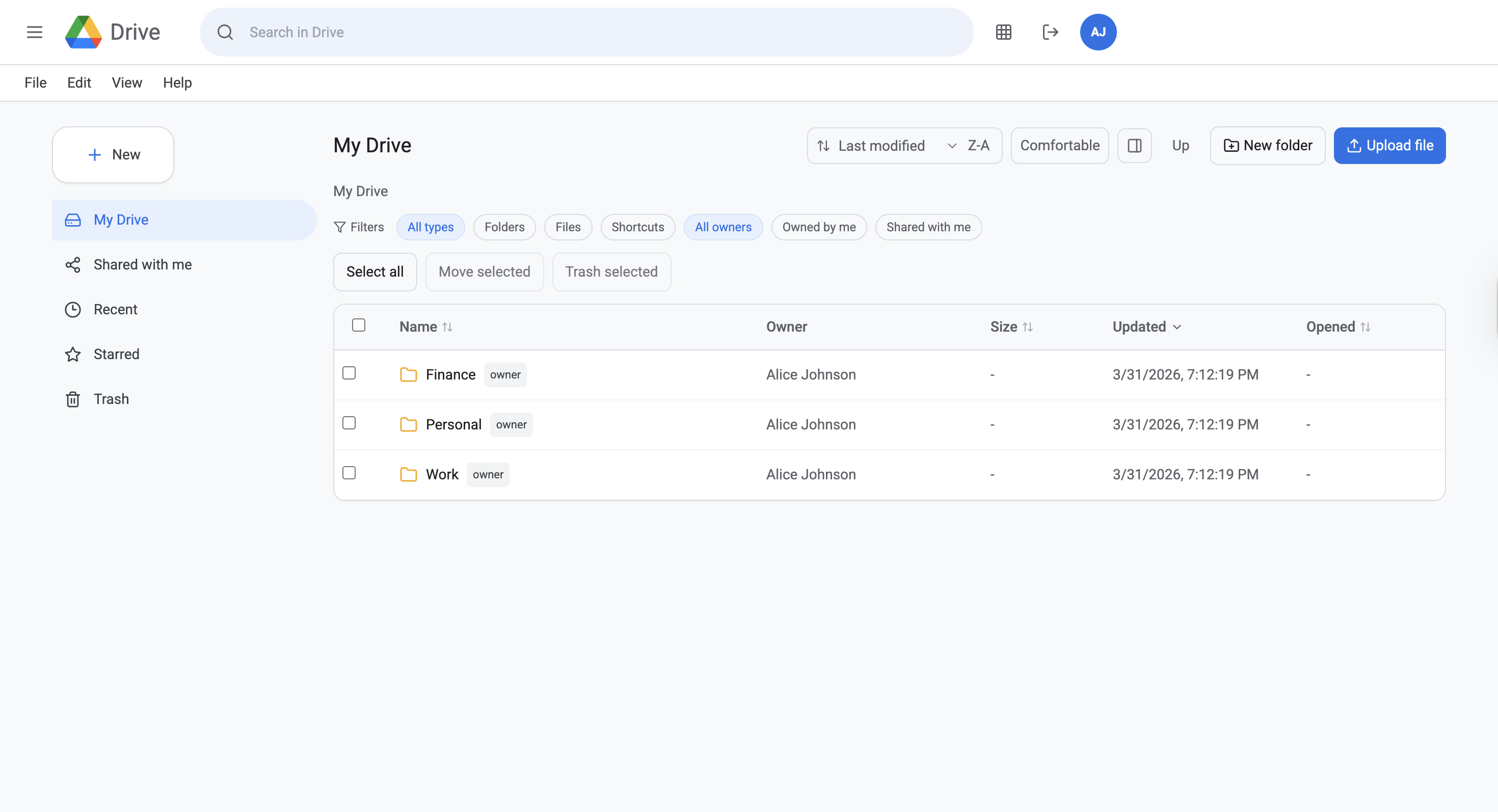Click the sign out icon
The image size is (1498, 812).
(x=1050, y=32)
